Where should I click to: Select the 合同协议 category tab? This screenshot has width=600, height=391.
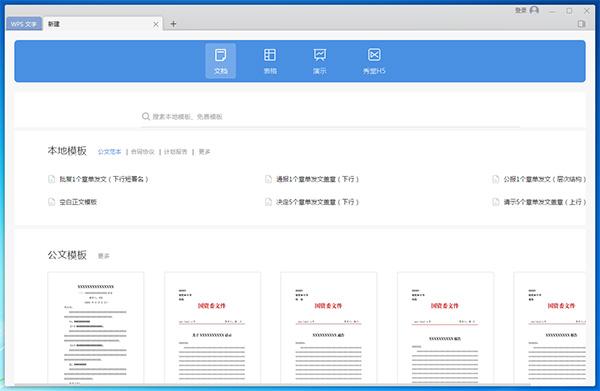pos(142,152)
